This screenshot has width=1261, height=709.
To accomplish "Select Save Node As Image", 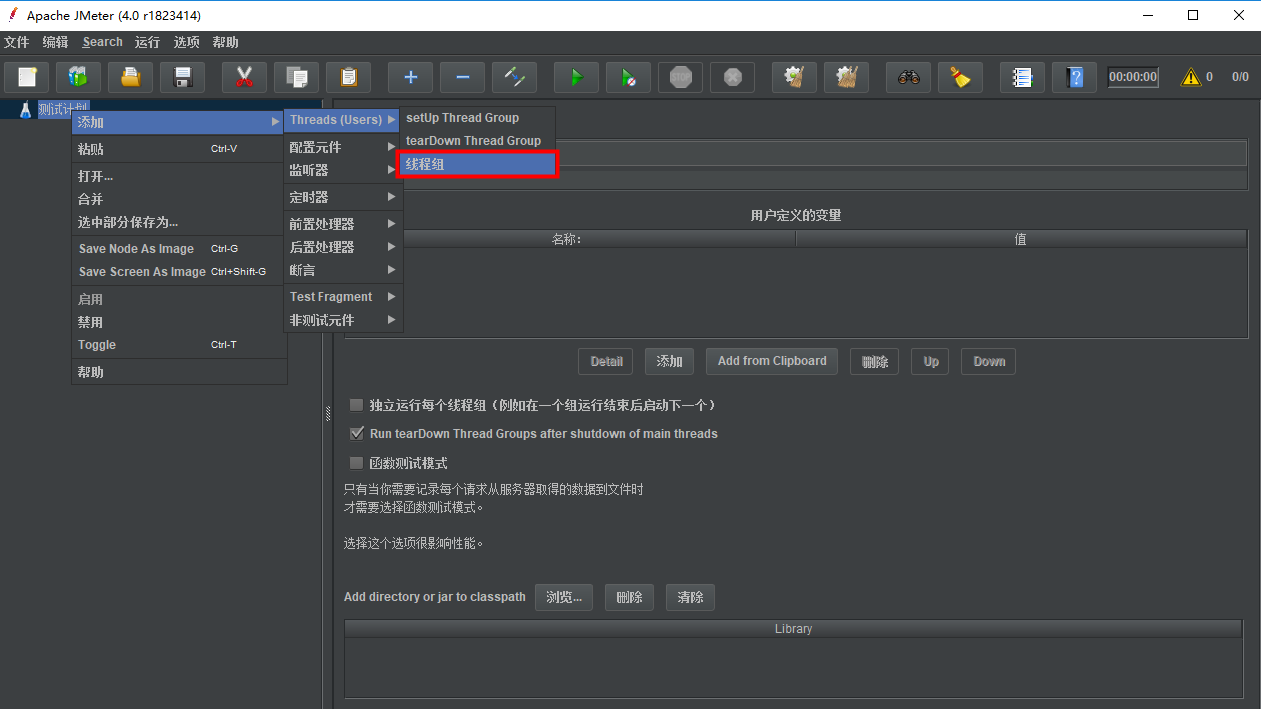I will tap(179, 249).
